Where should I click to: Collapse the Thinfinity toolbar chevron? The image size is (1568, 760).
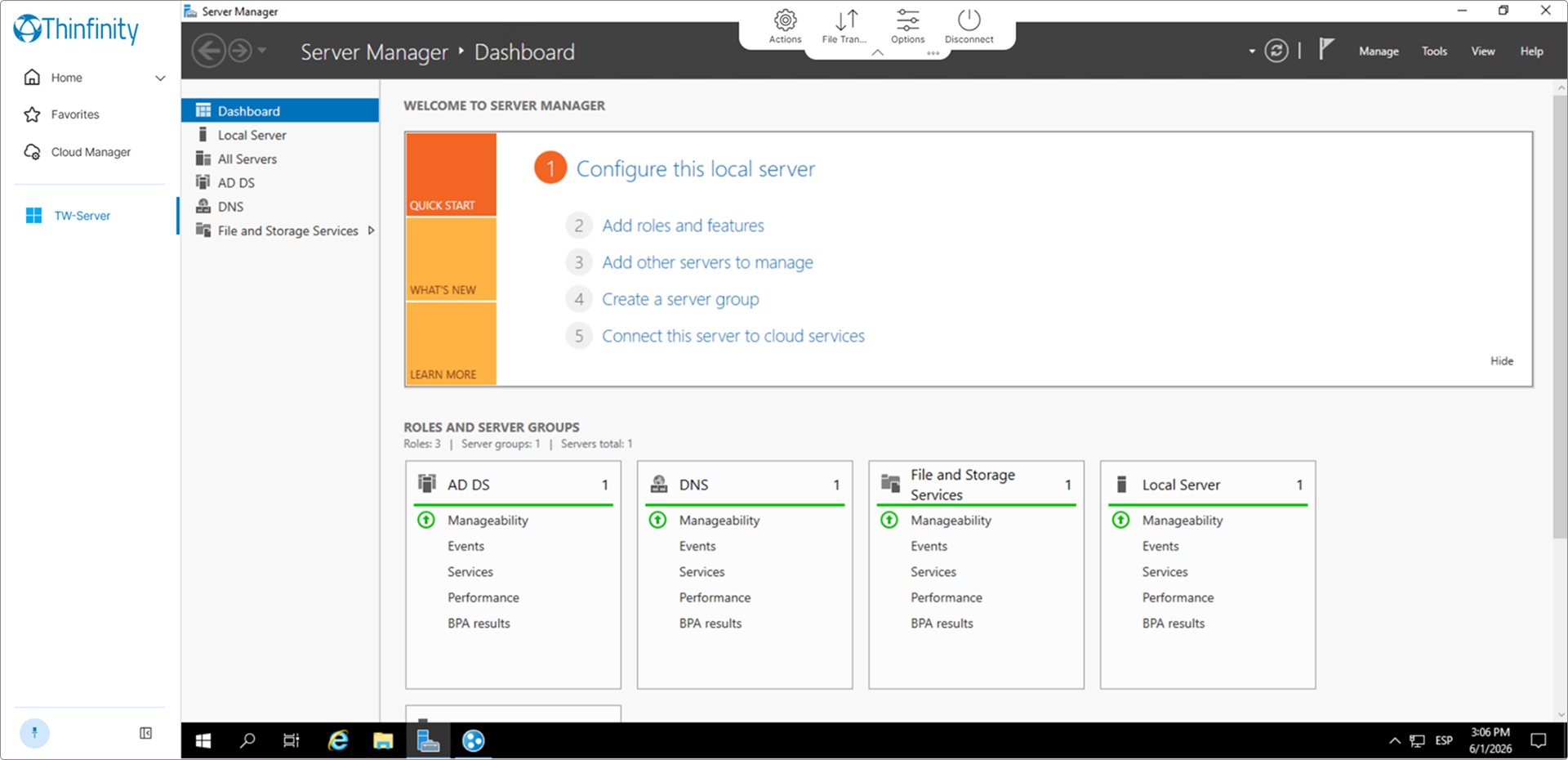point(878,53)
